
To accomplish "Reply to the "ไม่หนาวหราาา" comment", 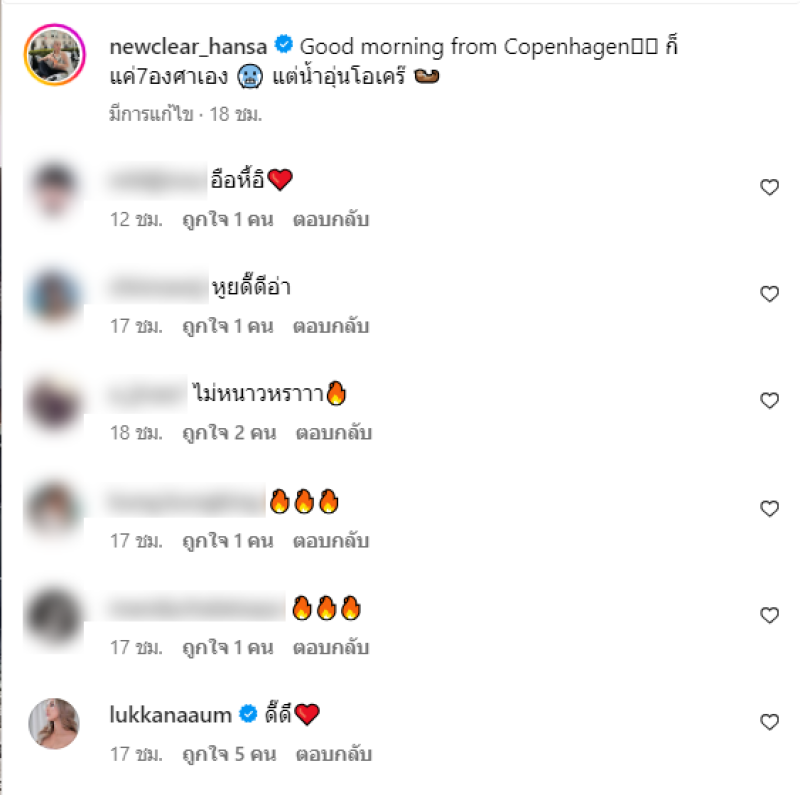I will coord(334,433).
